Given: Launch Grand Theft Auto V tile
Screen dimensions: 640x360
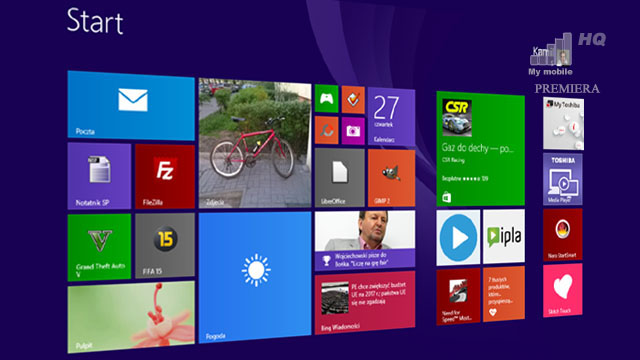Looking at the screenshot, I should tap(99, 247).
